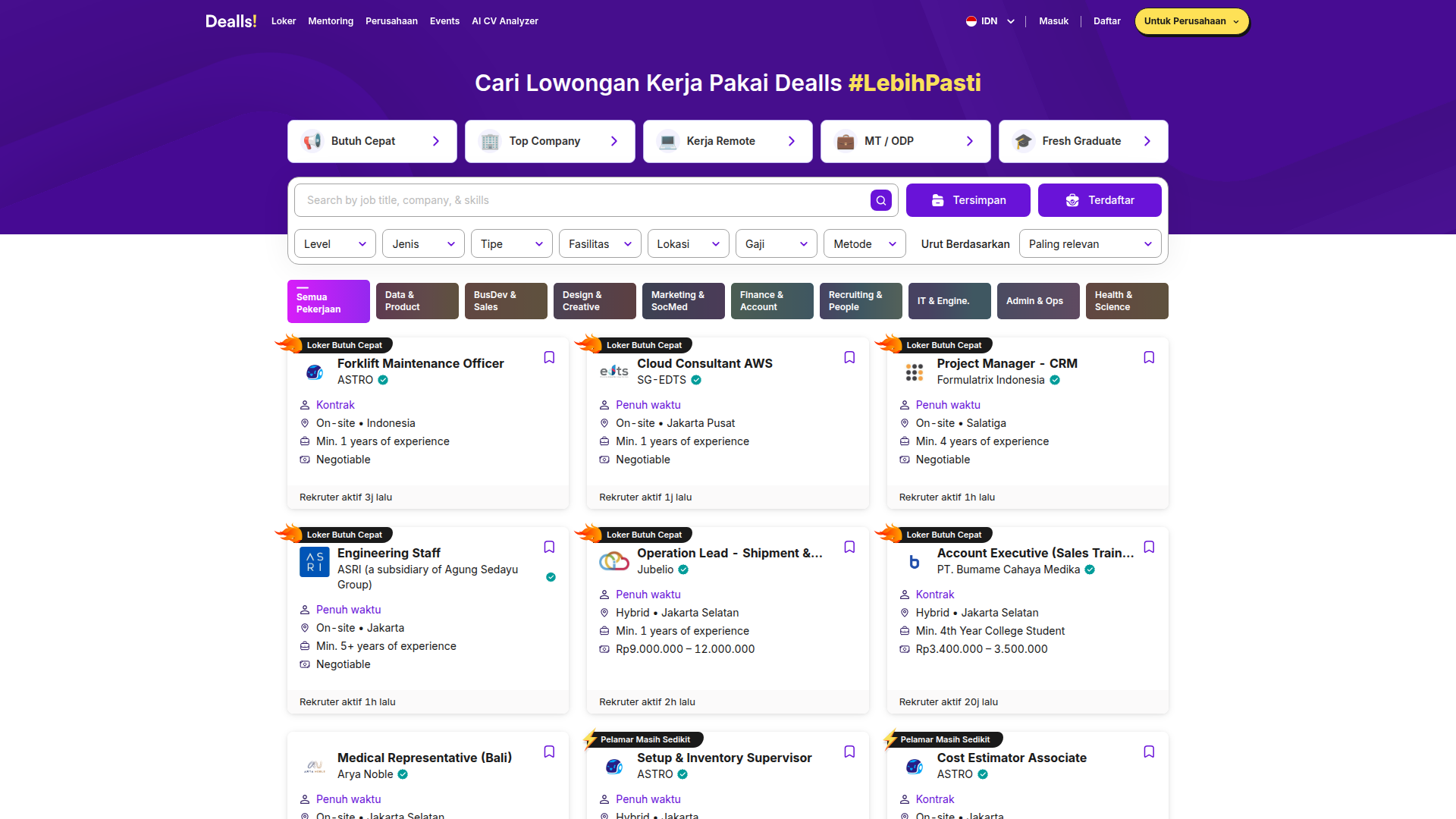
Task: Click the laptop icon on Kerja Remote
Action: (667, 141)
